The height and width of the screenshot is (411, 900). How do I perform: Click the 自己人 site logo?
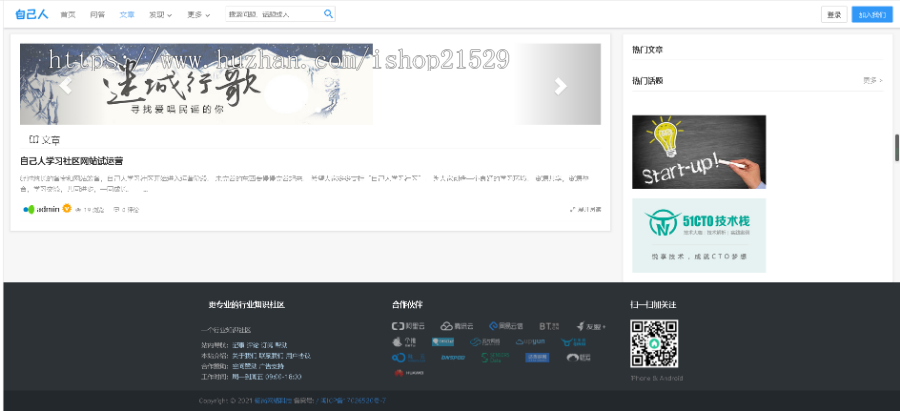coord(31,14)
